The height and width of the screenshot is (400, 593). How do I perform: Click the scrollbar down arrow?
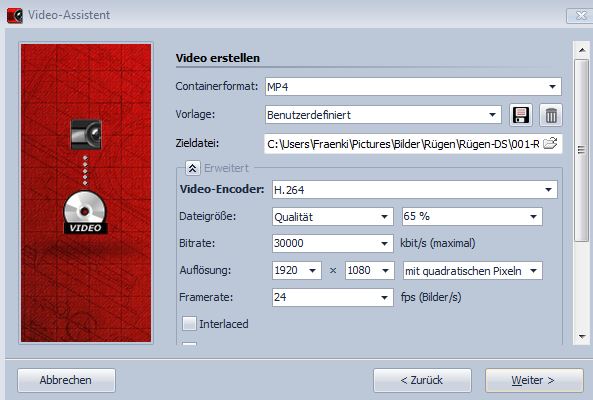(582, 336)
